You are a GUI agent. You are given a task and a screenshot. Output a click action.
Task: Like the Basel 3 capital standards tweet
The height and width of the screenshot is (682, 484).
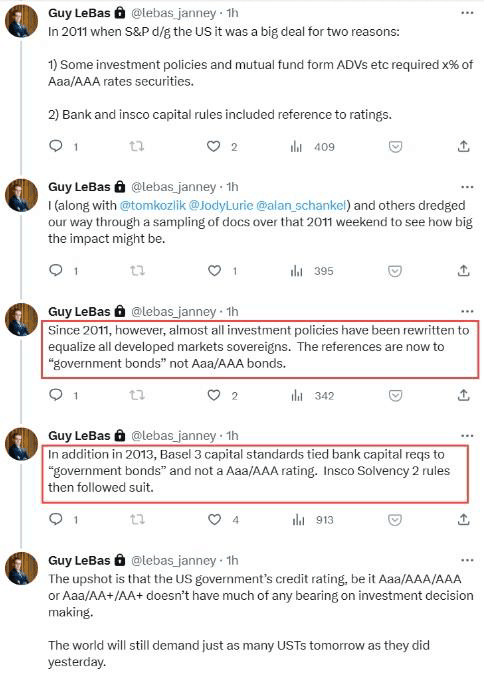214,519
